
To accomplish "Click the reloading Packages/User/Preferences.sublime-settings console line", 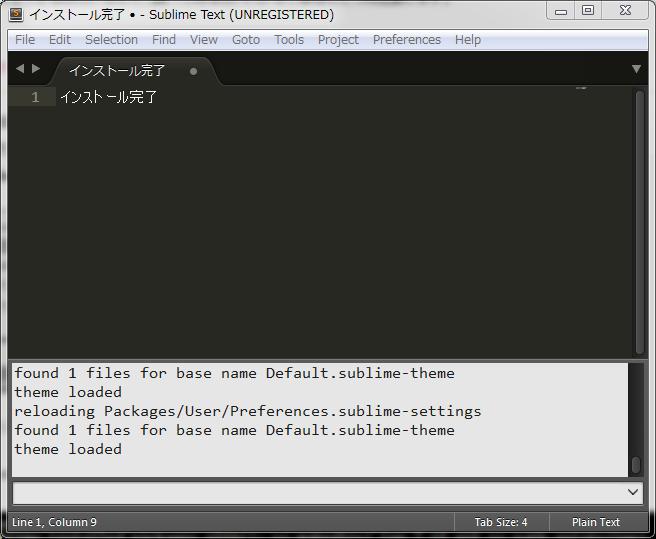I will coord(248,411).
